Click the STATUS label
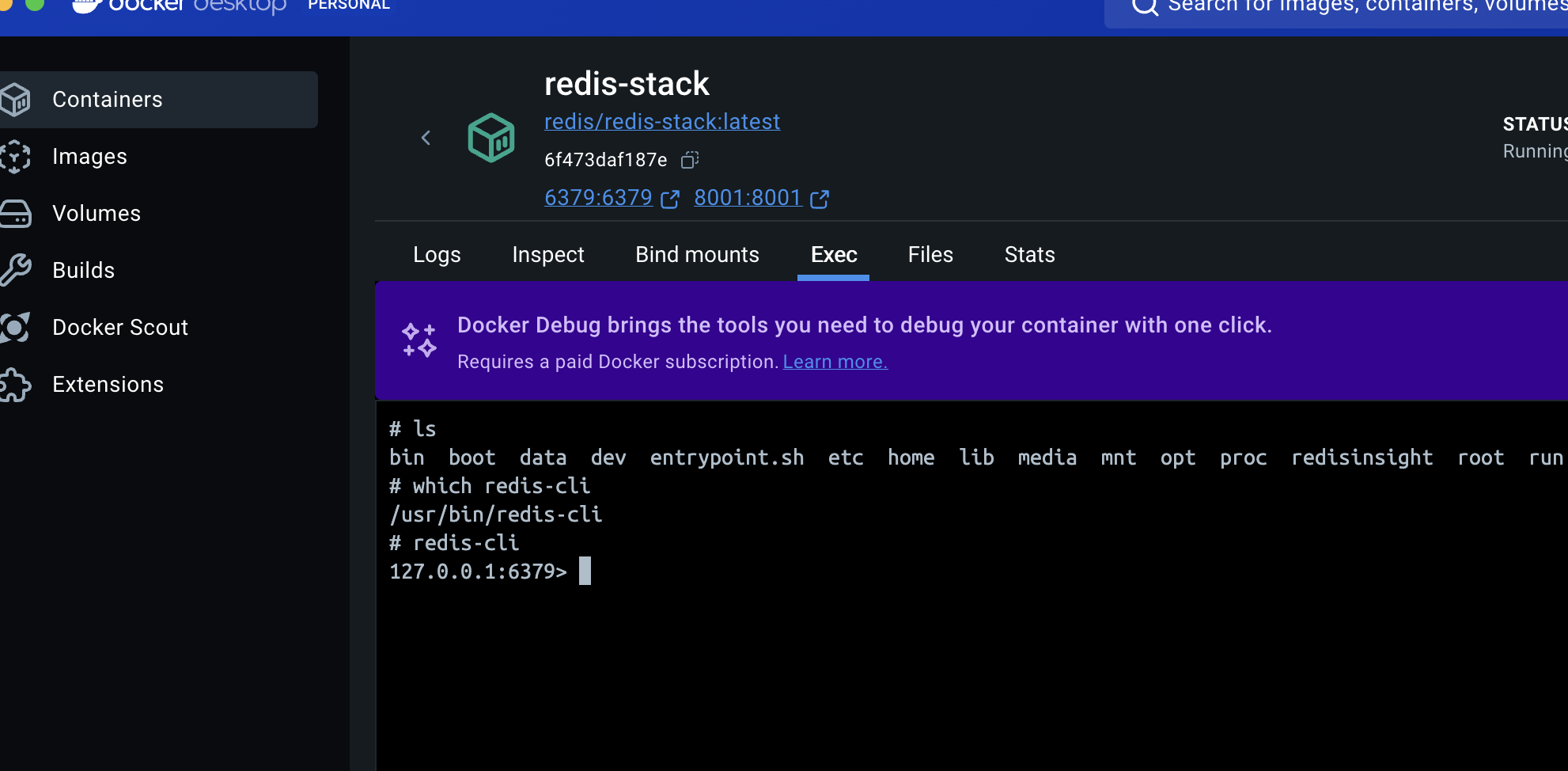Image resolution: width=1568 pixels, height=771 pixels. (1535, 124)
